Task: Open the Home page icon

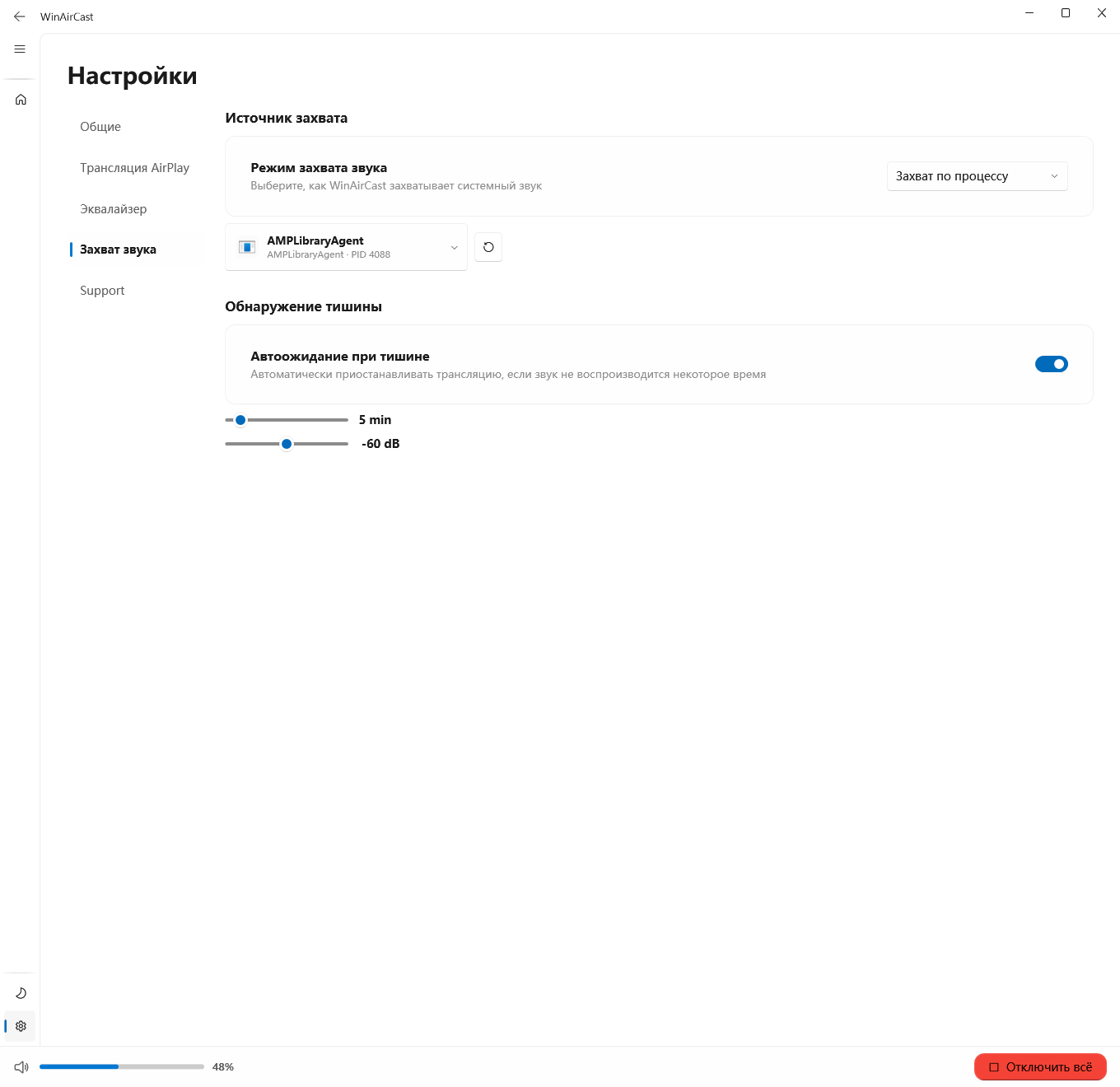Action: pyautogui.click(x=21, y=100)
